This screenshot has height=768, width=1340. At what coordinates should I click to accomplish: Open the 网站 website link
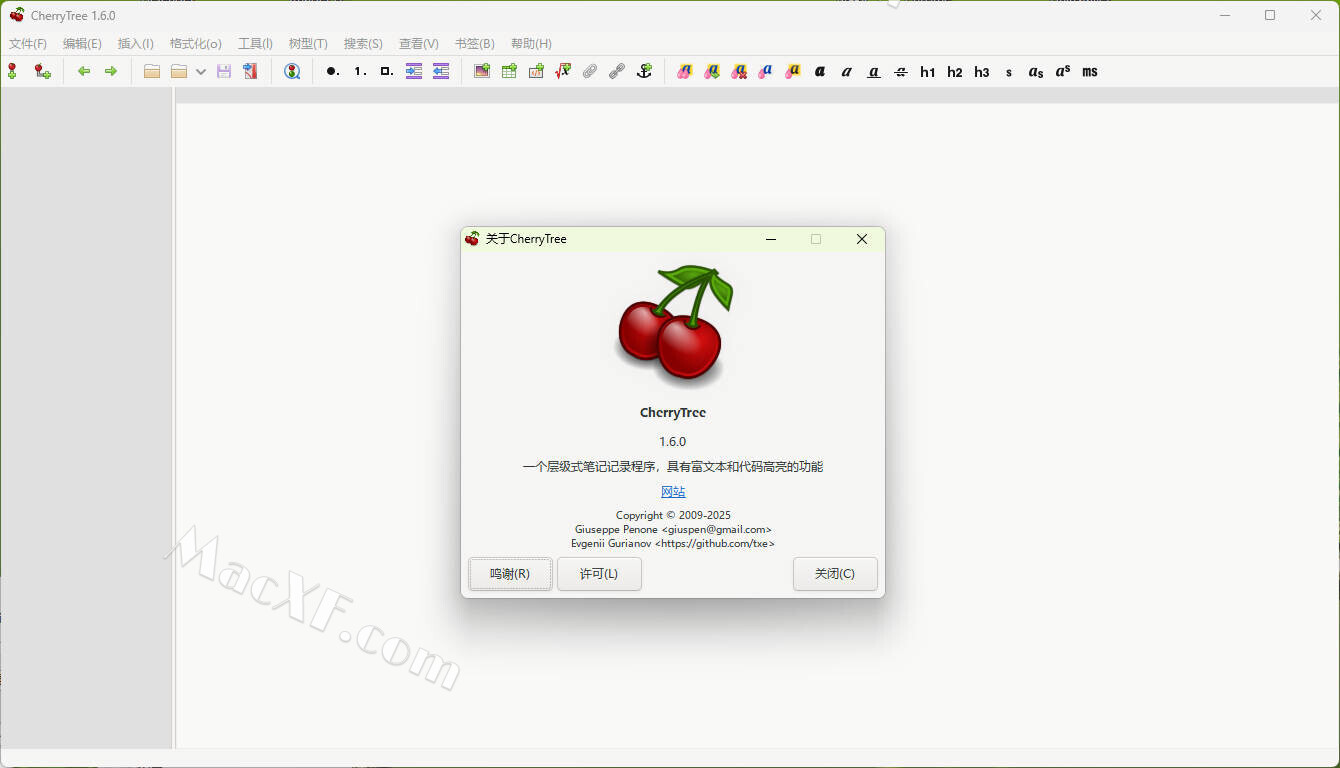(x=673, y=492)
